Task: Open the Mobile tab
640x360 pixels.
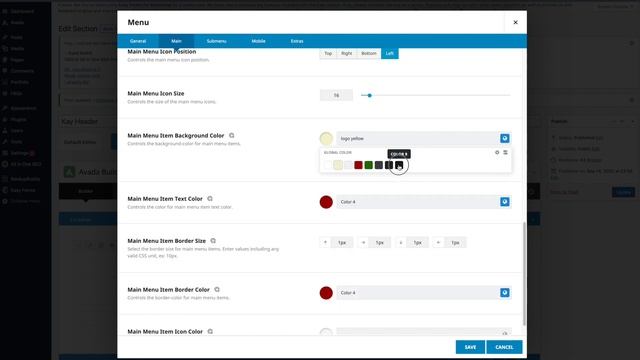Action: point(258,41)
